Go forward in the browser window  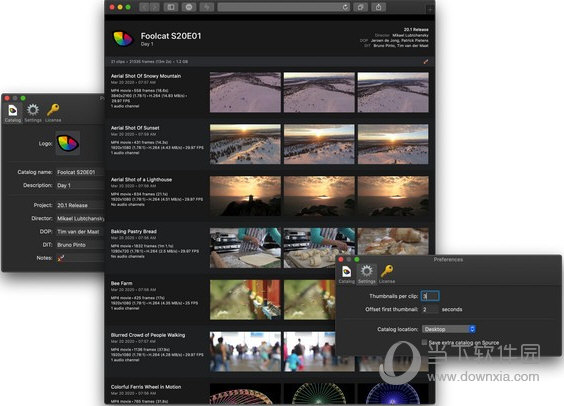tap(154, 7)
